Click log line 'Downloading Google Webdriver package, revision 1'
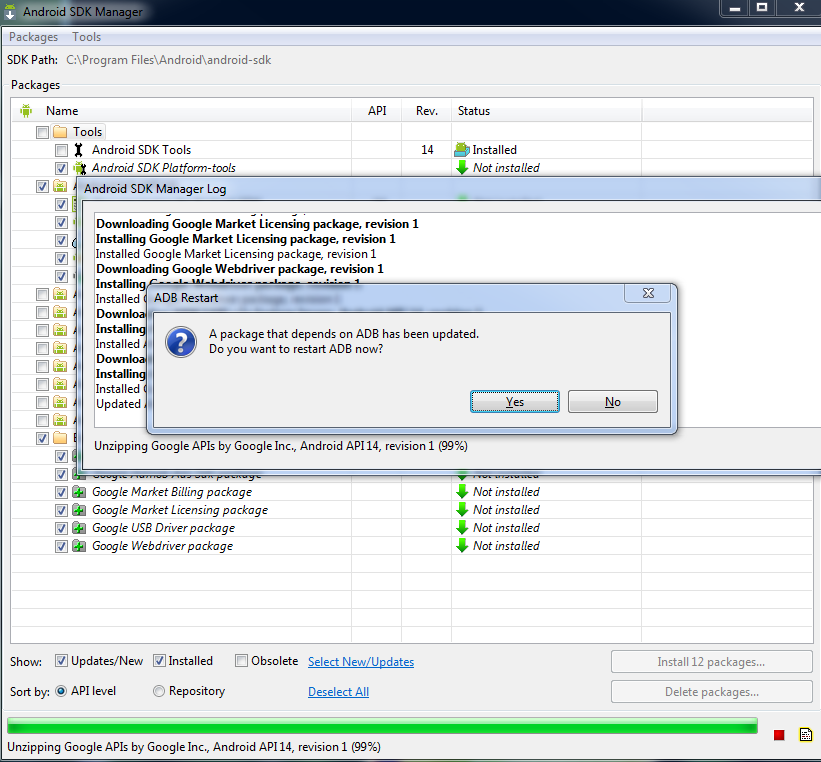Screen dimensions: 821x762 [240, 269]
